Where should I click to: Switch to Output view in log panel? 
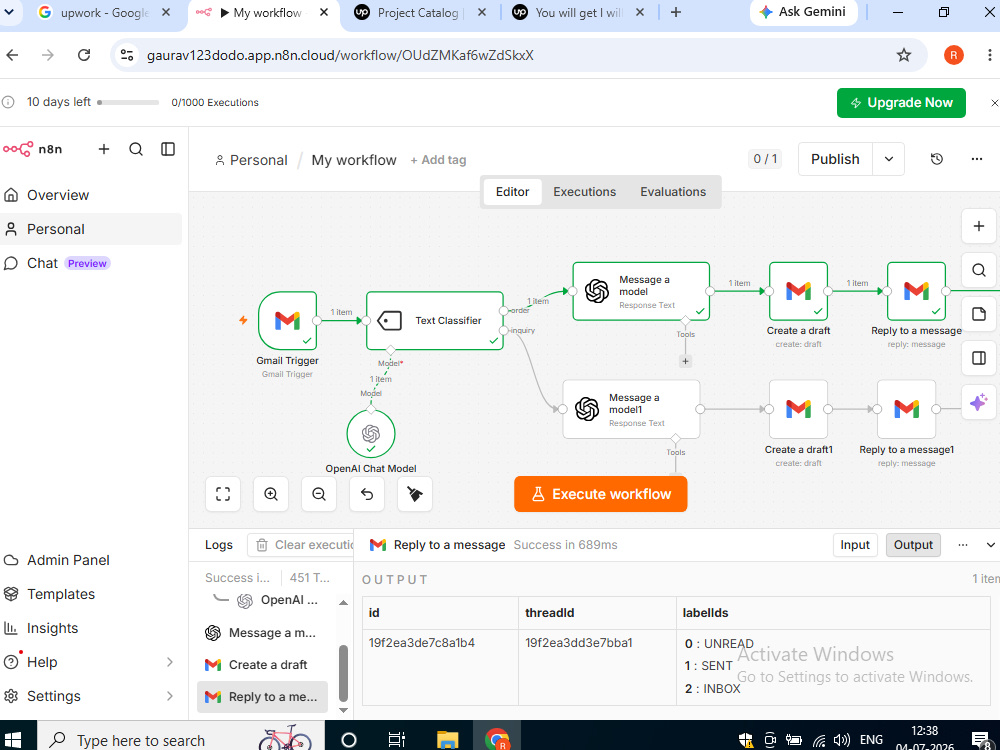pos(913,545)
